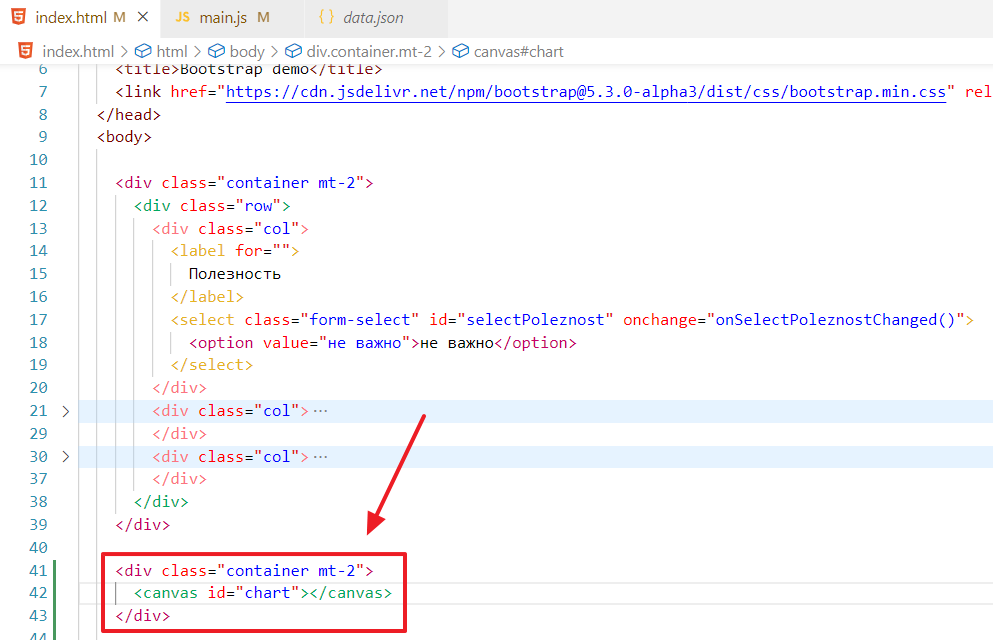This screenshot has height=640, width=993.
Task: Click the cube icon beside div.container.mt-2 breadcrumb
Action: point(293,51)
